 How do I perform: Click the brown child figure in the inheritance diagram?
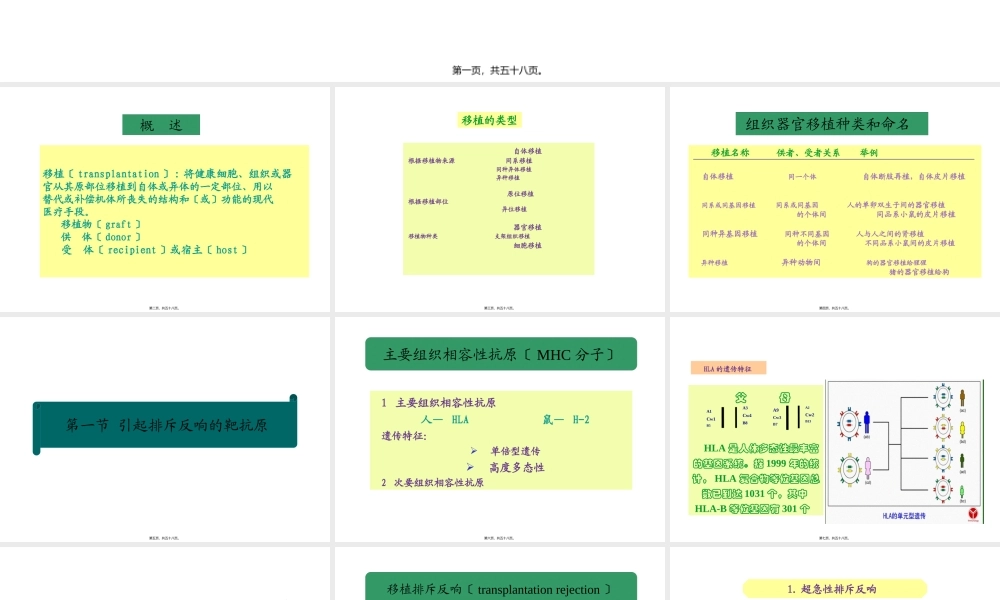click(x=962, y=397)
